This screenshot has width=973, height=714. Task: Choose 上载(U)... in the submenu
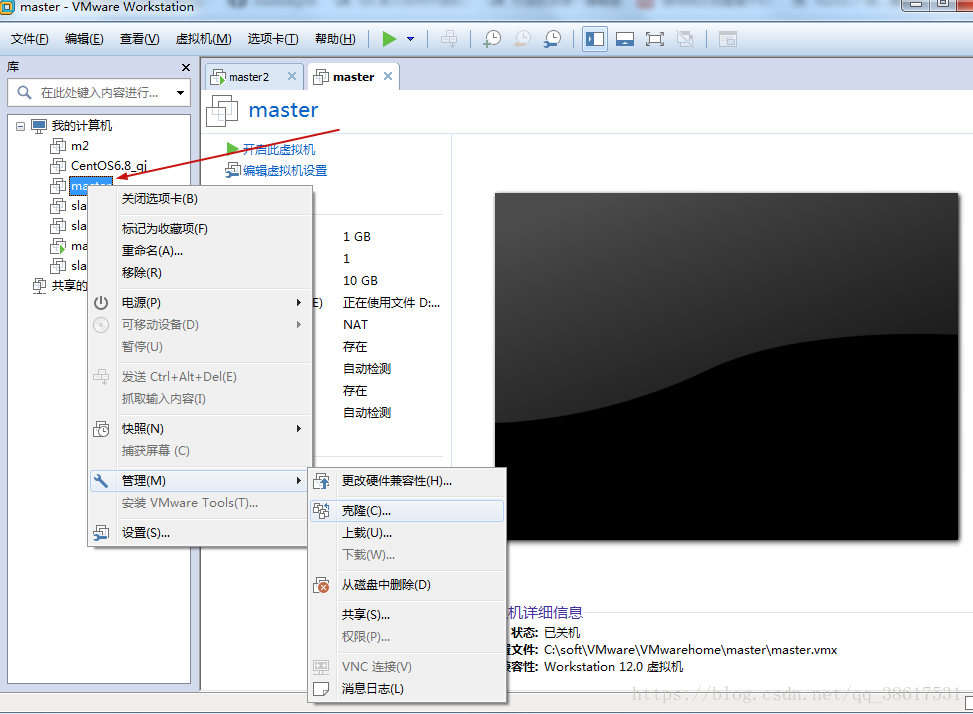pyautogui.click(x=407, y=533)
